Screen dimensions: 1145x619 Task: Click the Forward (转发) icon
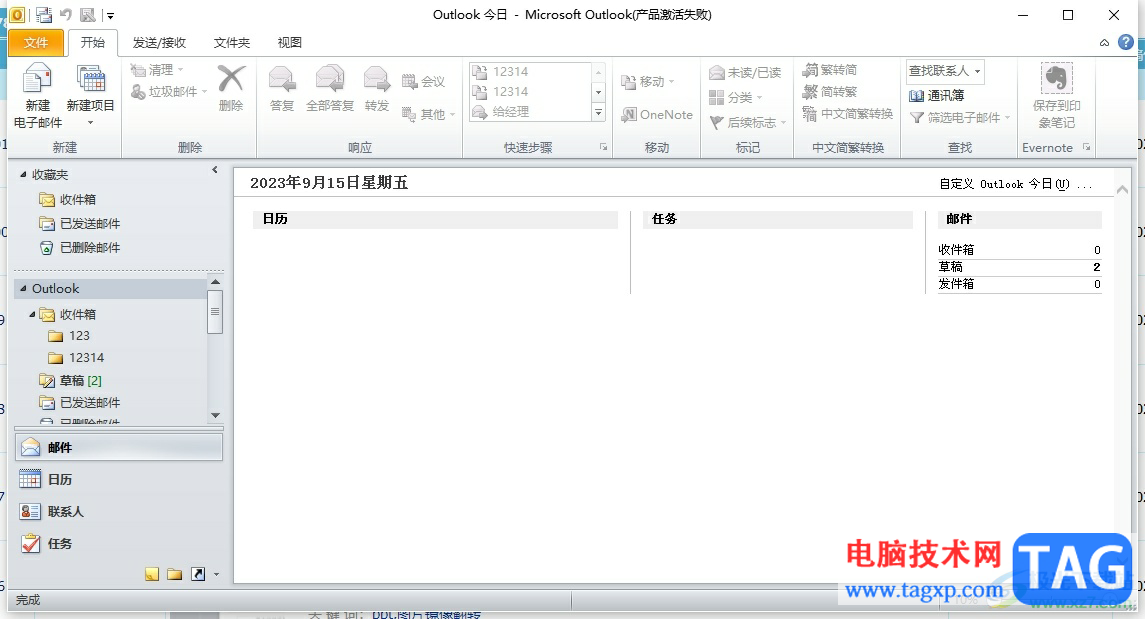377,79
